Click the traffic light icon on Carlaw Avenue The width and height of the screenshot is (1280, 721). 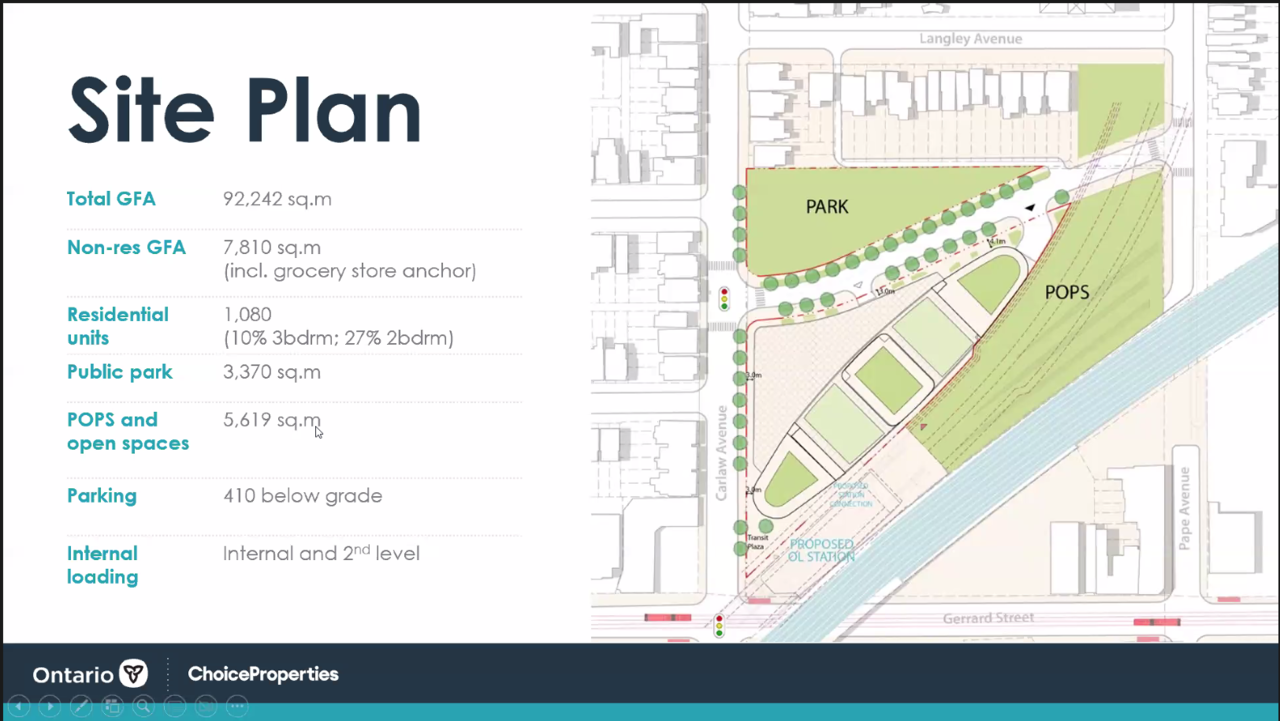[x=725, y=298]
